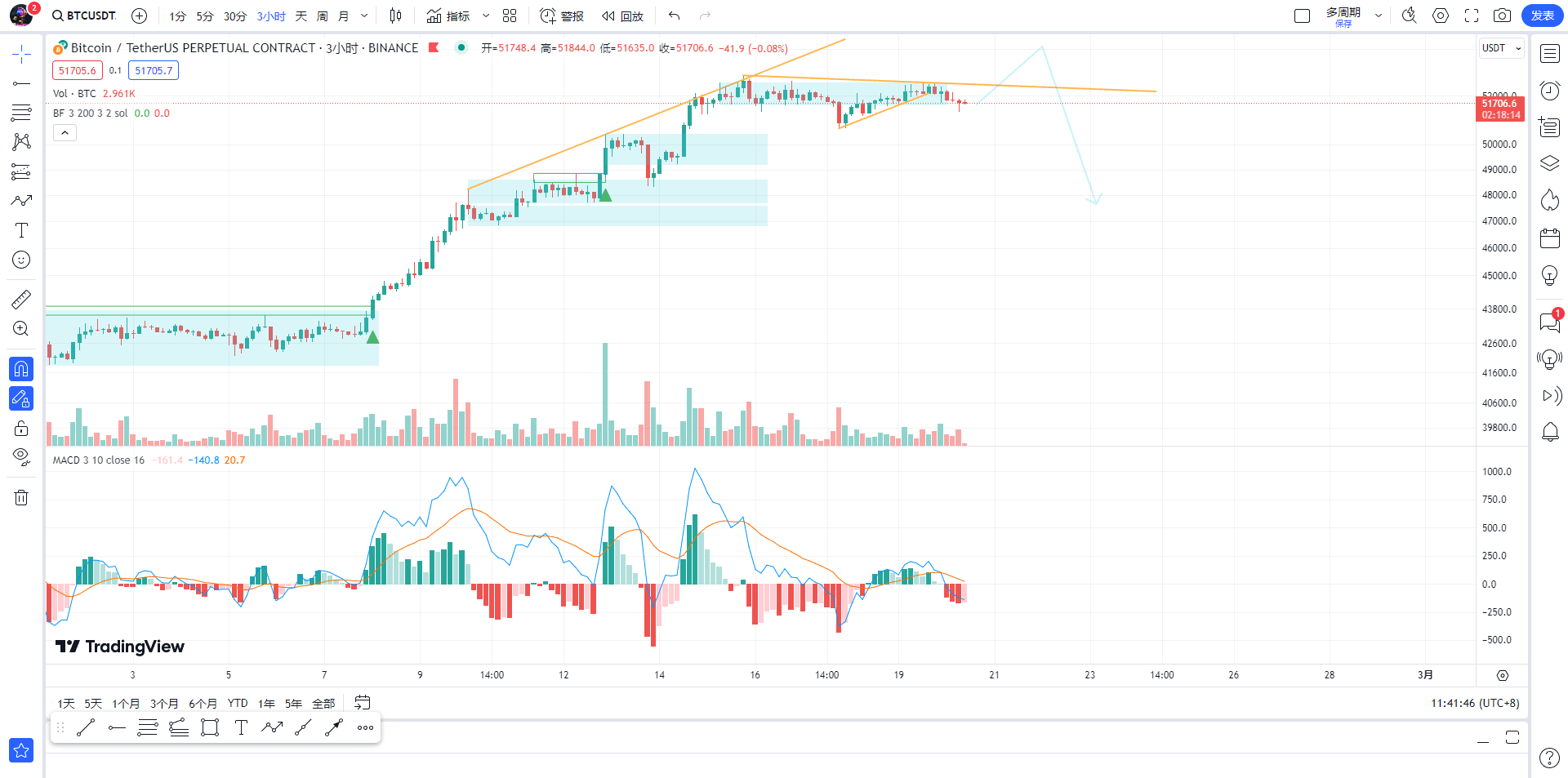Remove drawings with the trash icon
The height and width of the screenshot is (778, 1568).
tap(21, 497)
